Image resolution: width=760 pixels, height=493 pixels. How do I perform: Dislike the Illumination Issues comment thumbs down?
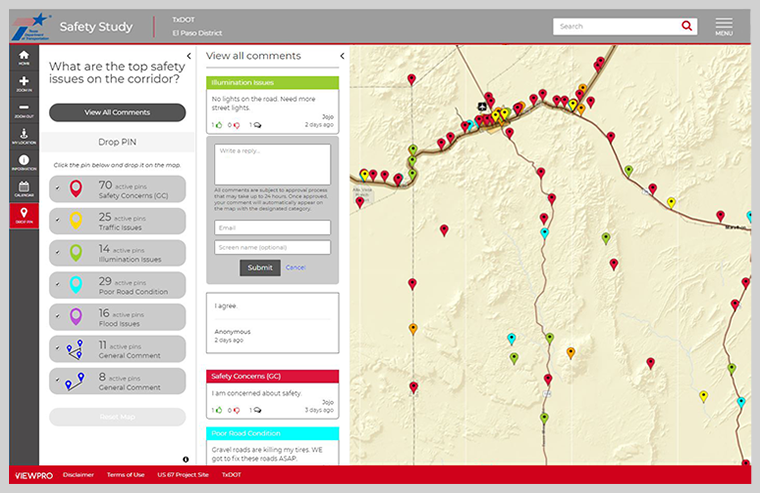(x=237, y=125)
